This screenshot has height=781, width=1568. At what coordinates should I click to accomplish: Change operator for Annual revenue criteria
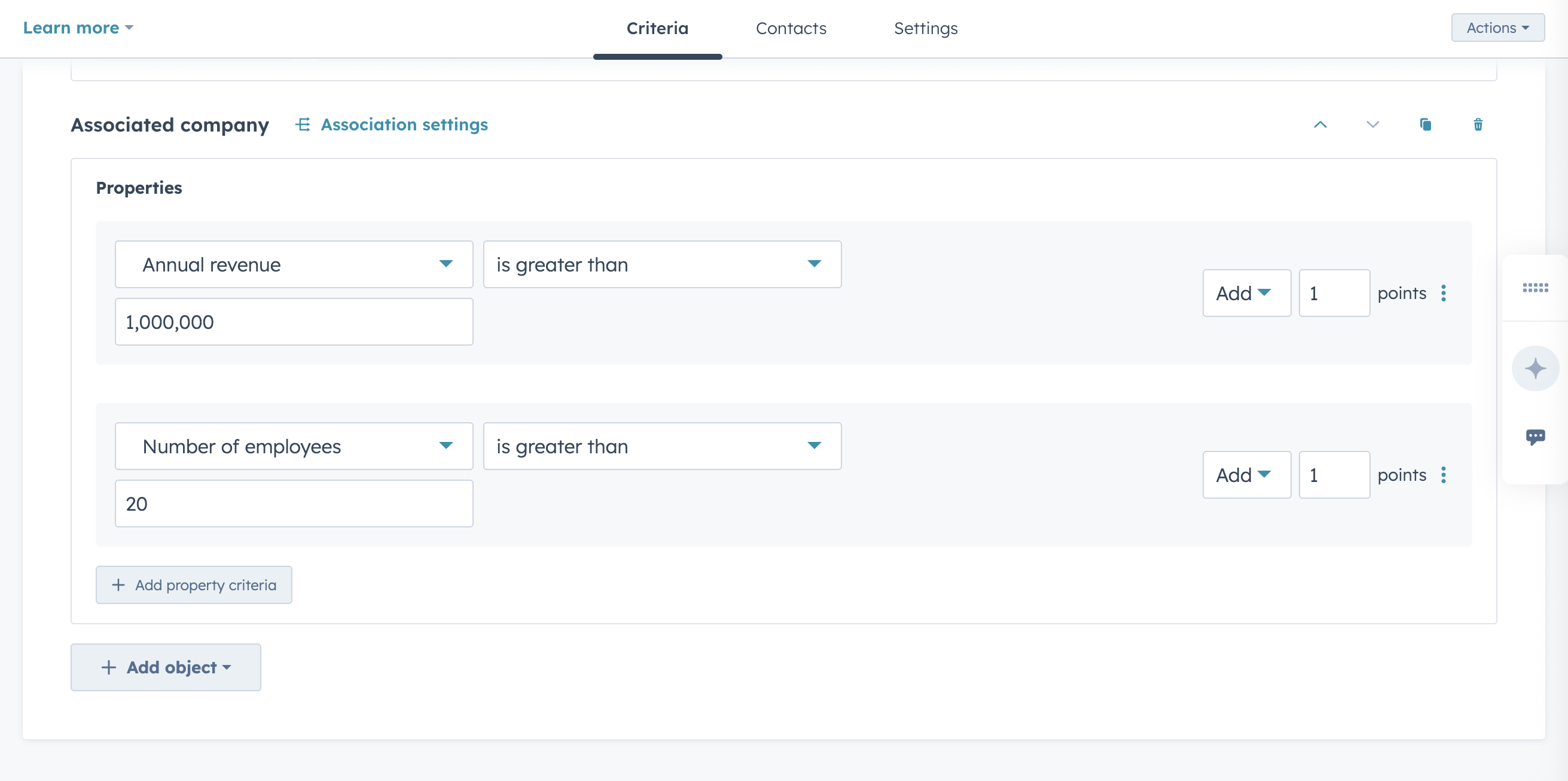pos(662,264)
